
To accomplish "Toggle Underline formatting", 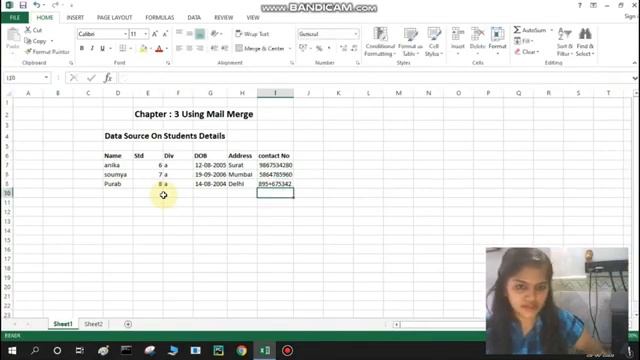I will point(102,48).
